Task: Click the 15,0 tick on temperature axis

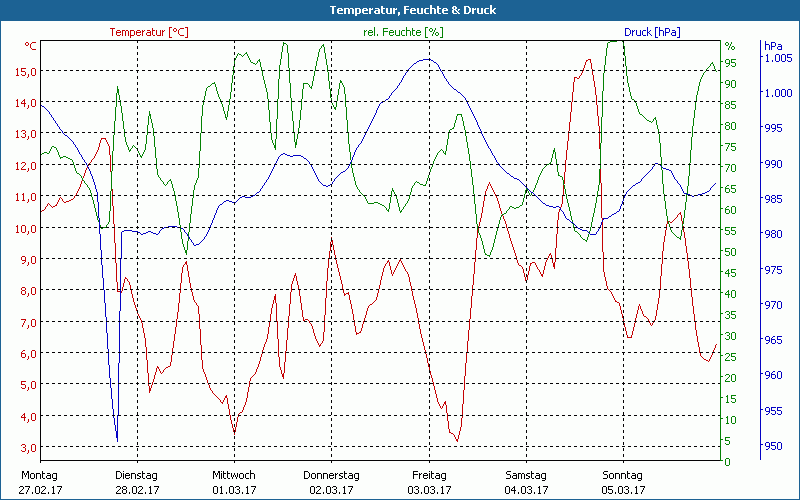Action: pos(25,71)
